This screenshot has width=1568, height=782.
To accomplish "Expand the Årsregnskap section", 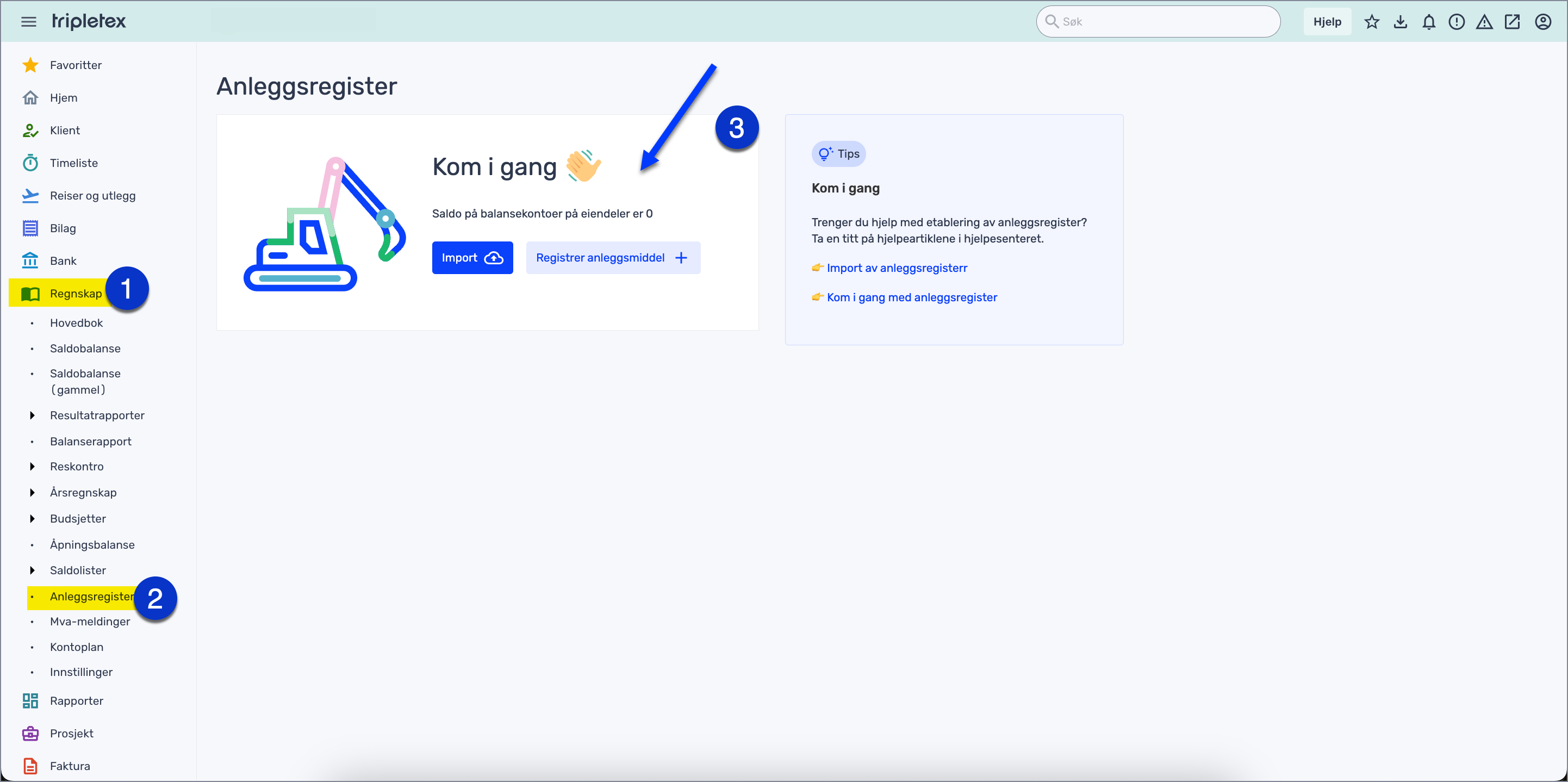I will [33, 492].
